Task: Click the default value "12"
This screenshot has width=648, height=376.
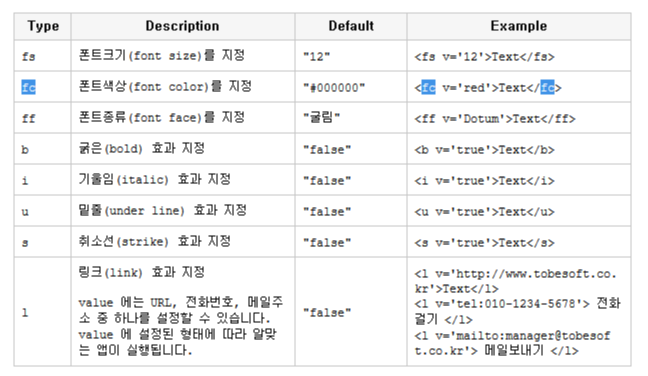Action: pos(317,57)
